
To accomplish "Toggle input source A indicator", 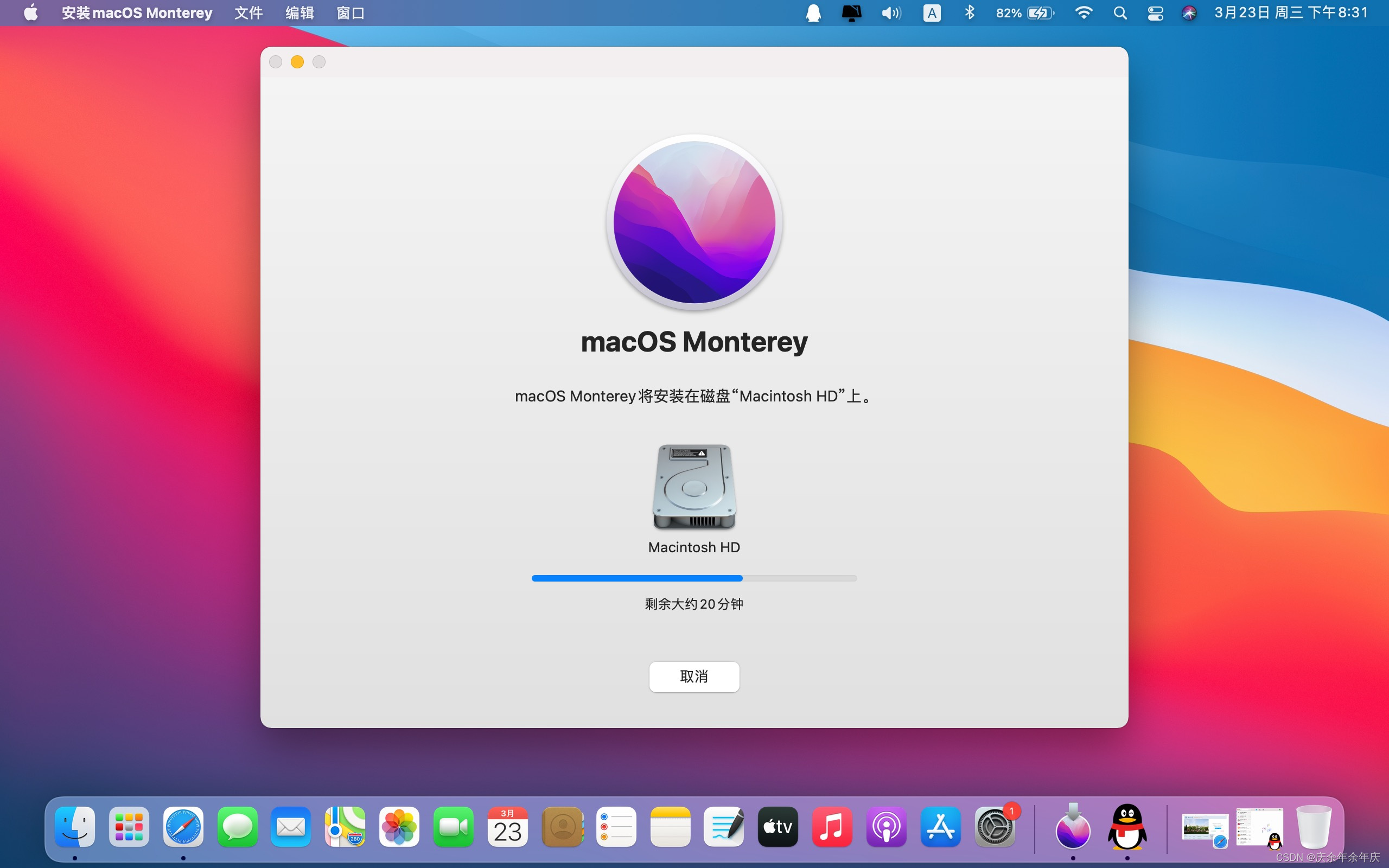I will click(932, 12).
